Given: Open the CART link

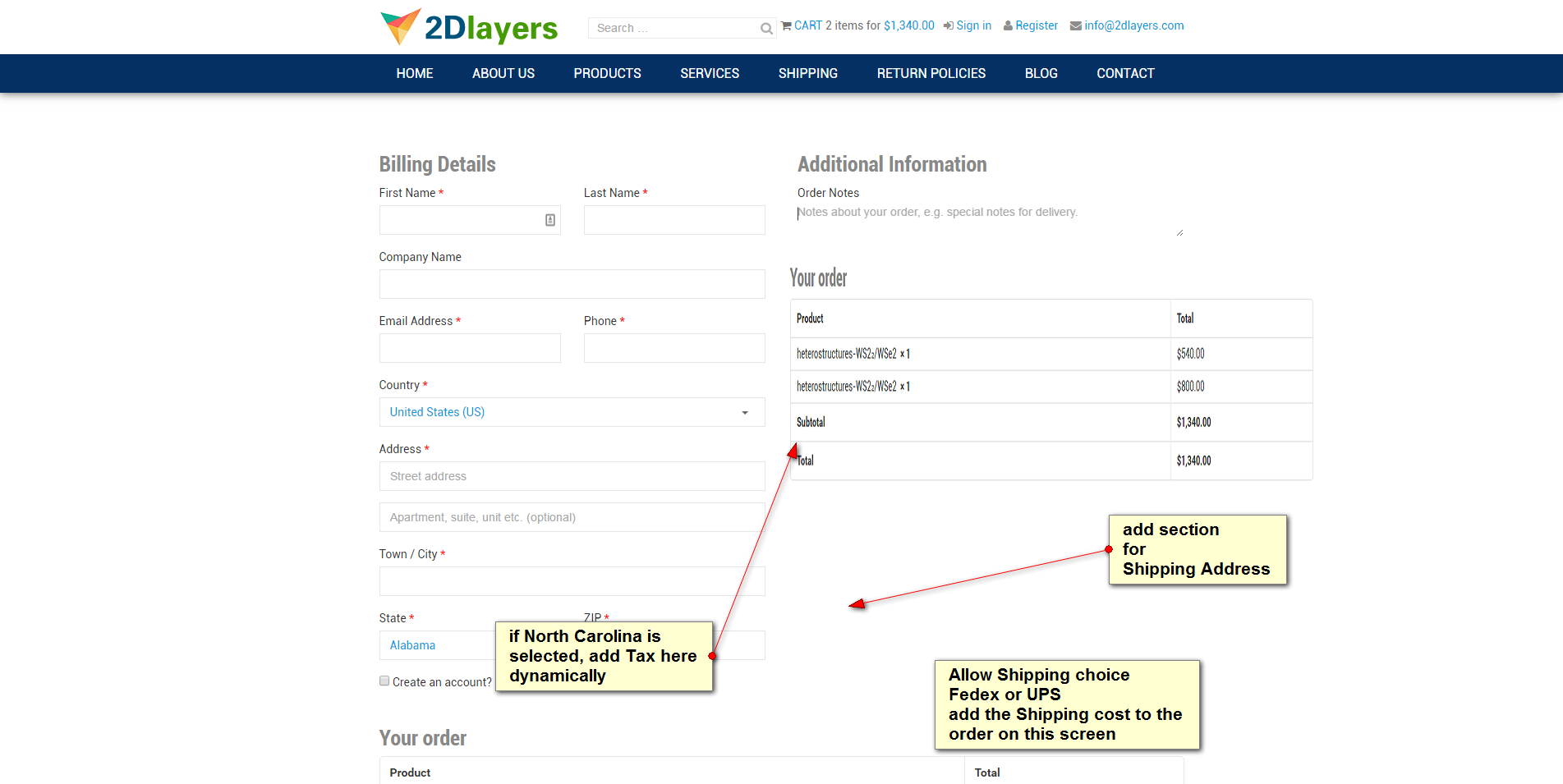Looking at the screenshot, I should (808, 25).
